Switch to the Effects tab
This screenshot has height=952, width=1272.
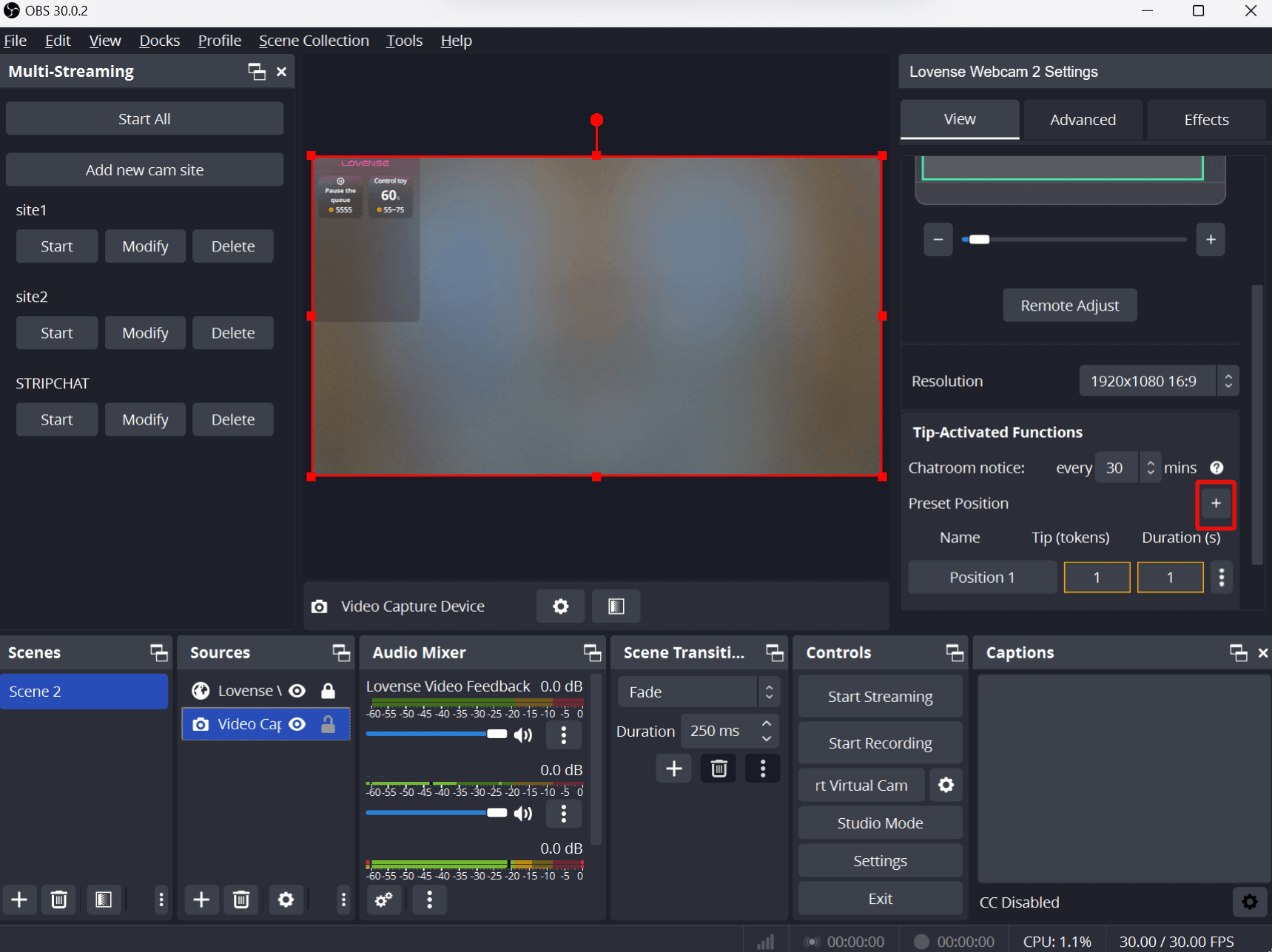click(x=1205, y=120)
